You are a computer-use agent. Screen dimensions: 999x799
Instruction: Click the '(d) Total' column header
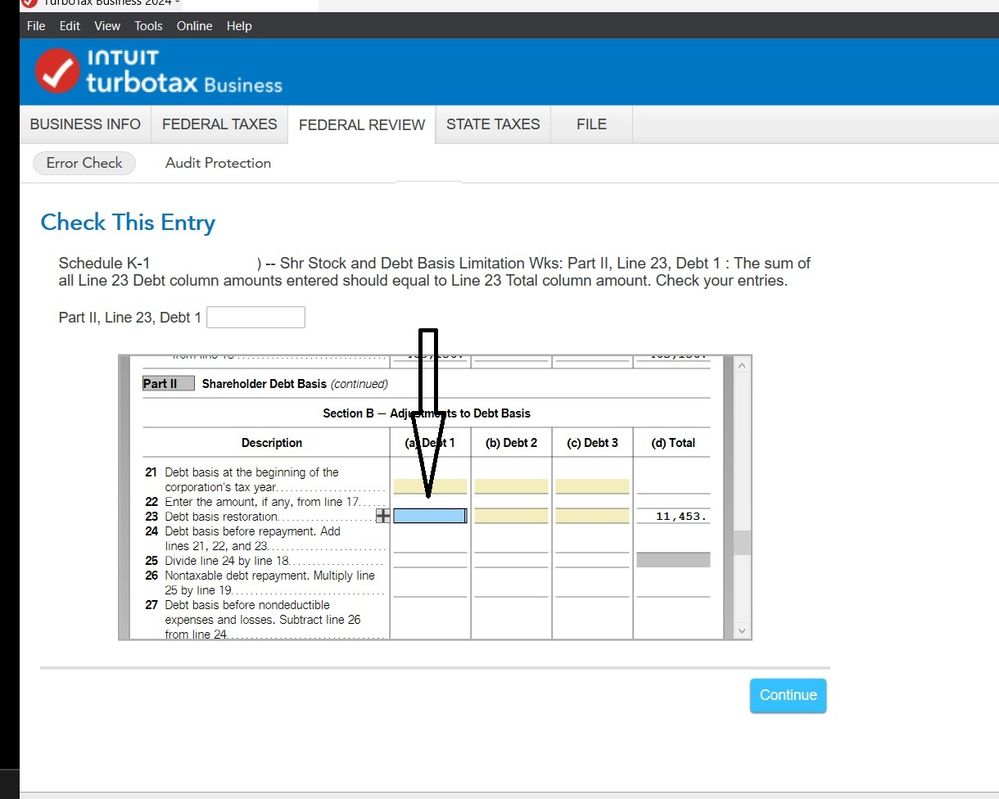[x=673, y=443]
